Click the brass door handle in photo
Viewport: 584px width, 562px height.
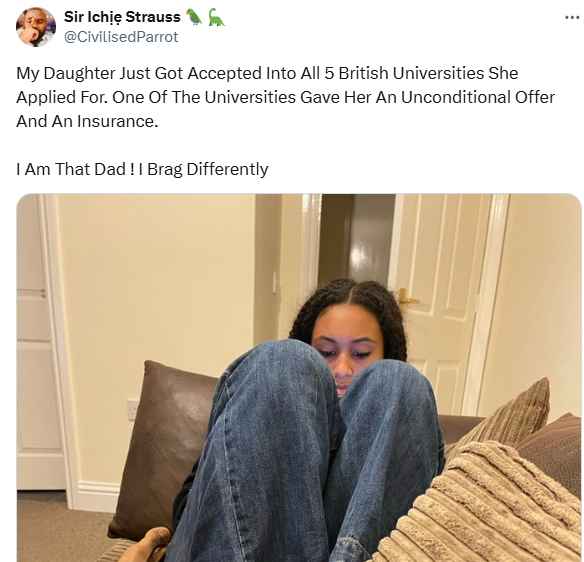coord(406,298)
